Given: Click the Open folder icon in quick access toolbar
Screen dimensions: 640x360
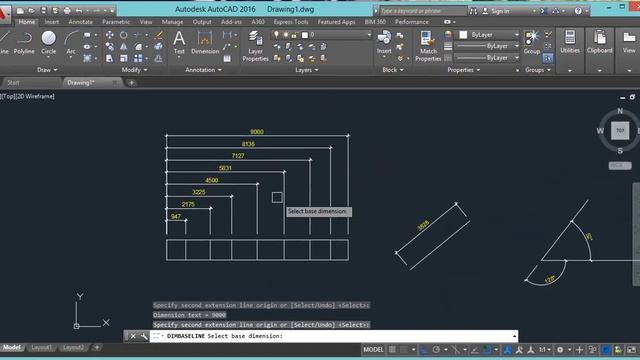Looking at the screenshot, I should coord(31,11).
